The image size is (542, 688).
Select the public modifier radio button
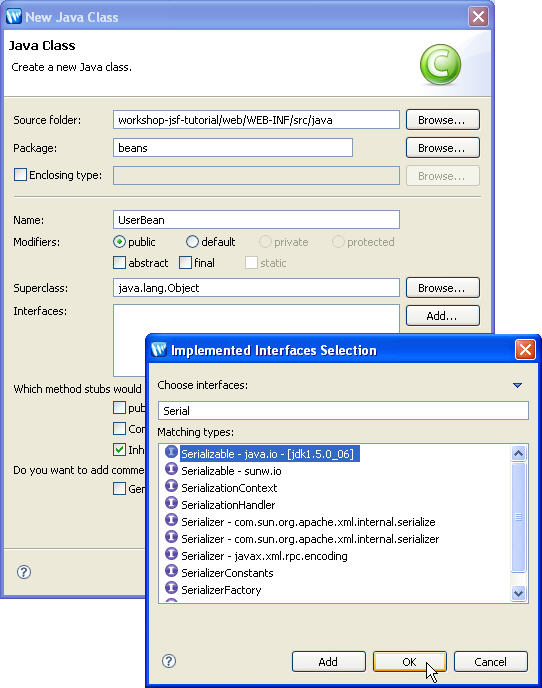[x=119, y=242]
